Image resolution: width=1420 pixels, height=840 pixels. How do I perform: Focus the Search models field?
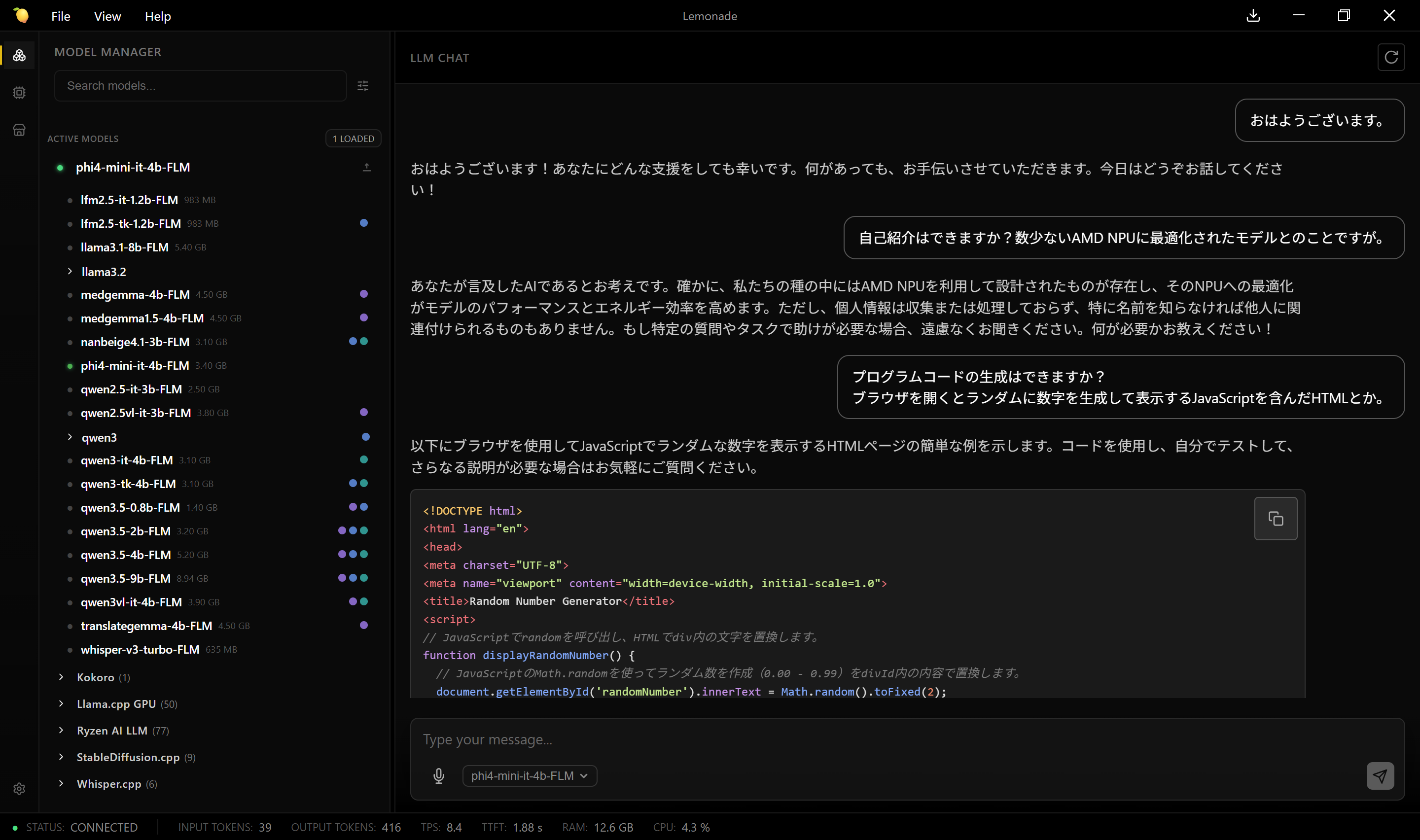coord(200,85)
